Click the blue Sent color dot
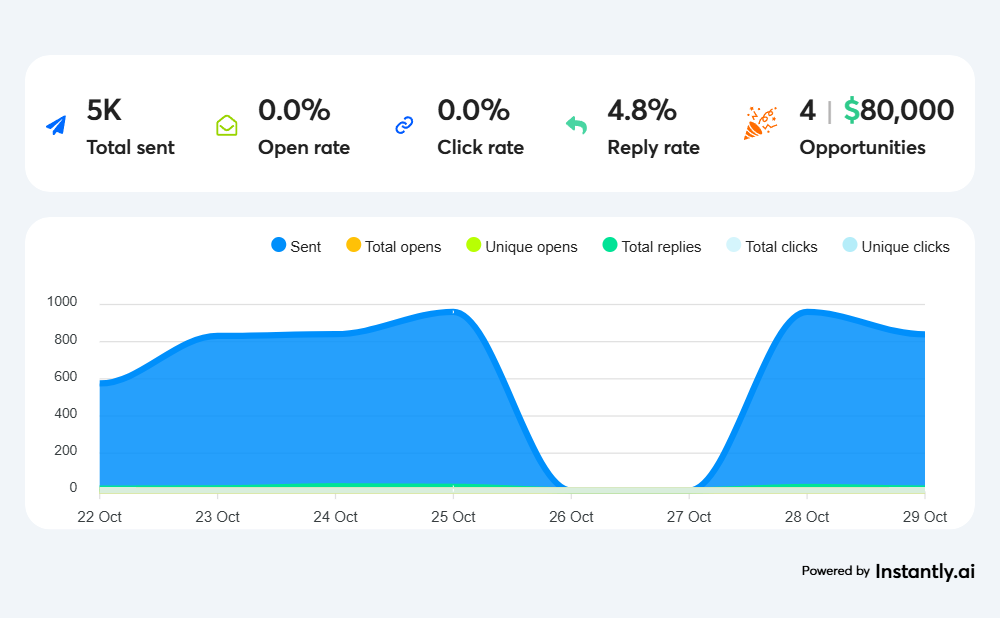Image resolution: width=1000 pixels, height=618 pixels. tap(279, 246)
